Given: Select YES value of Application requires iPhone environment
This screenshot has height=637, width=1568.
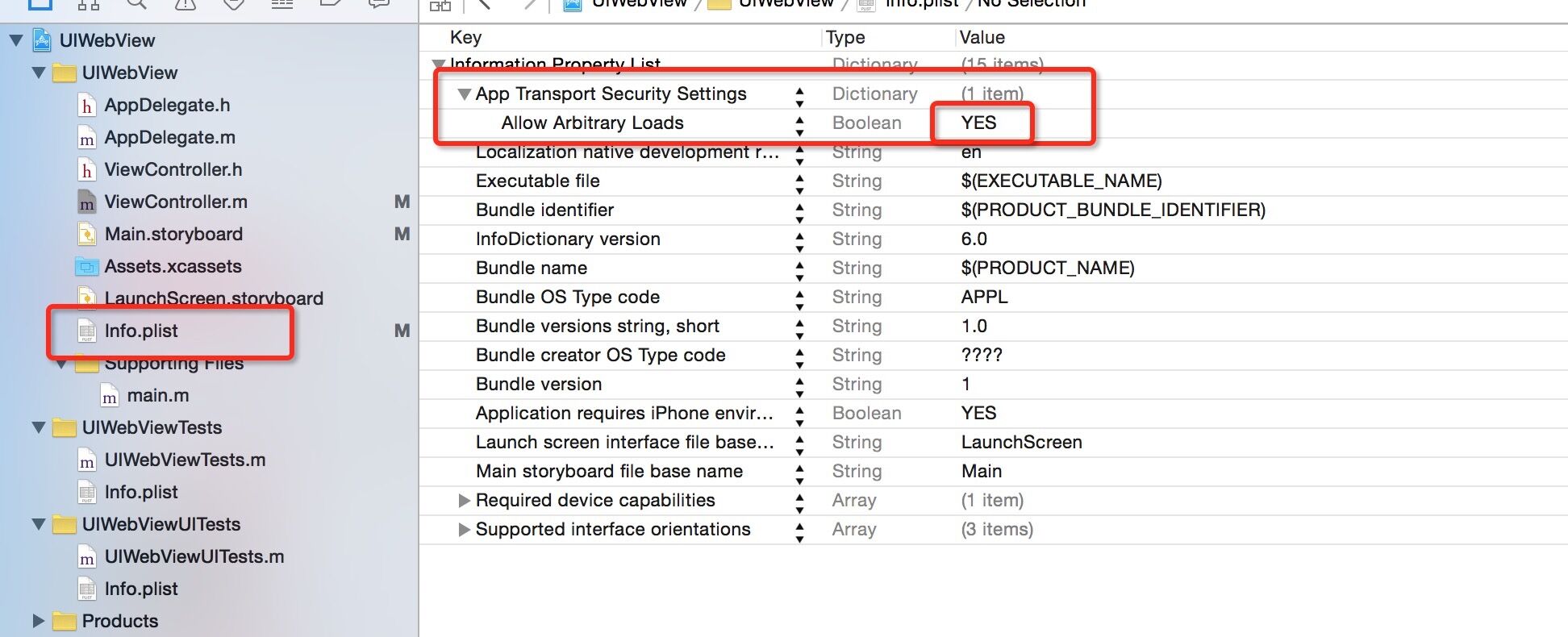Looking at the screenshot, I should pos(978,413).
